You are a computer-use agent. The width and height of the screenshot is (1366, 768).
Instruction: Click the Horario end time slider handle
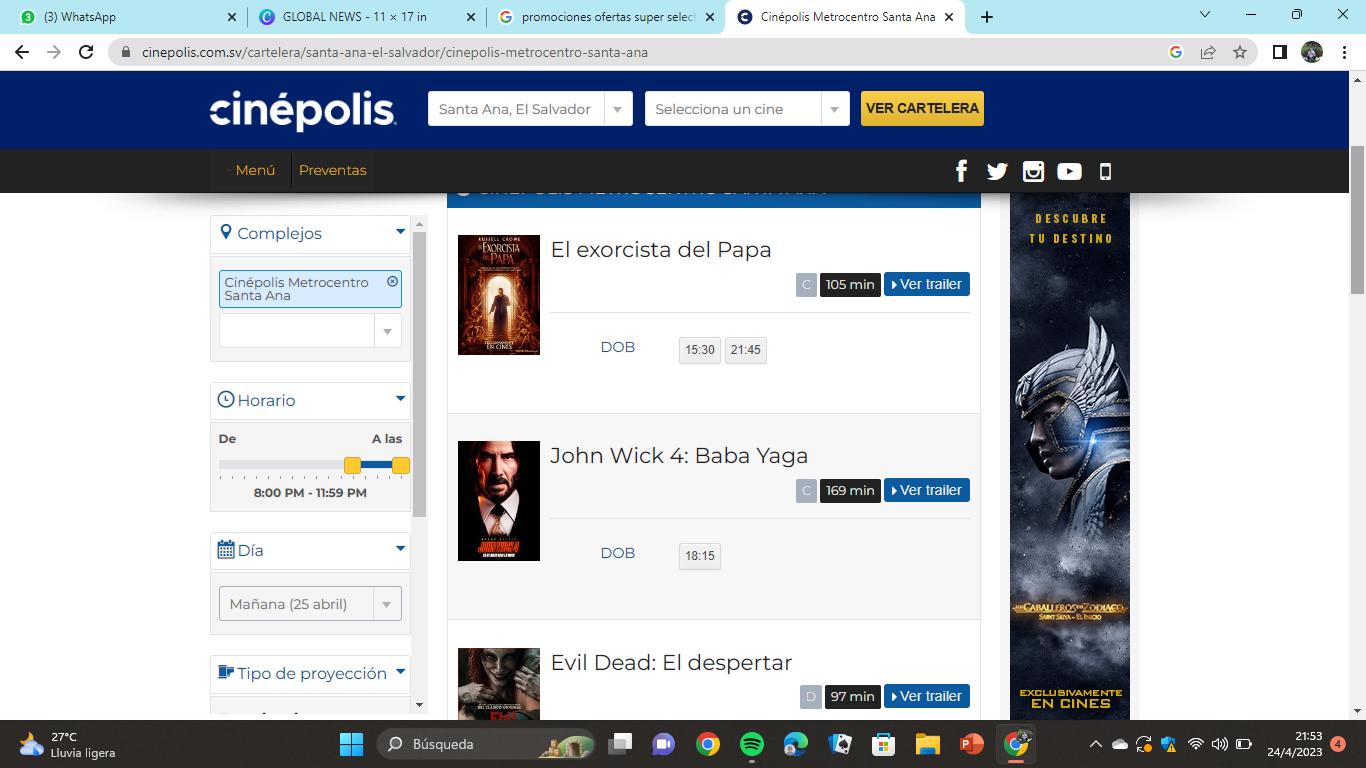401,465
